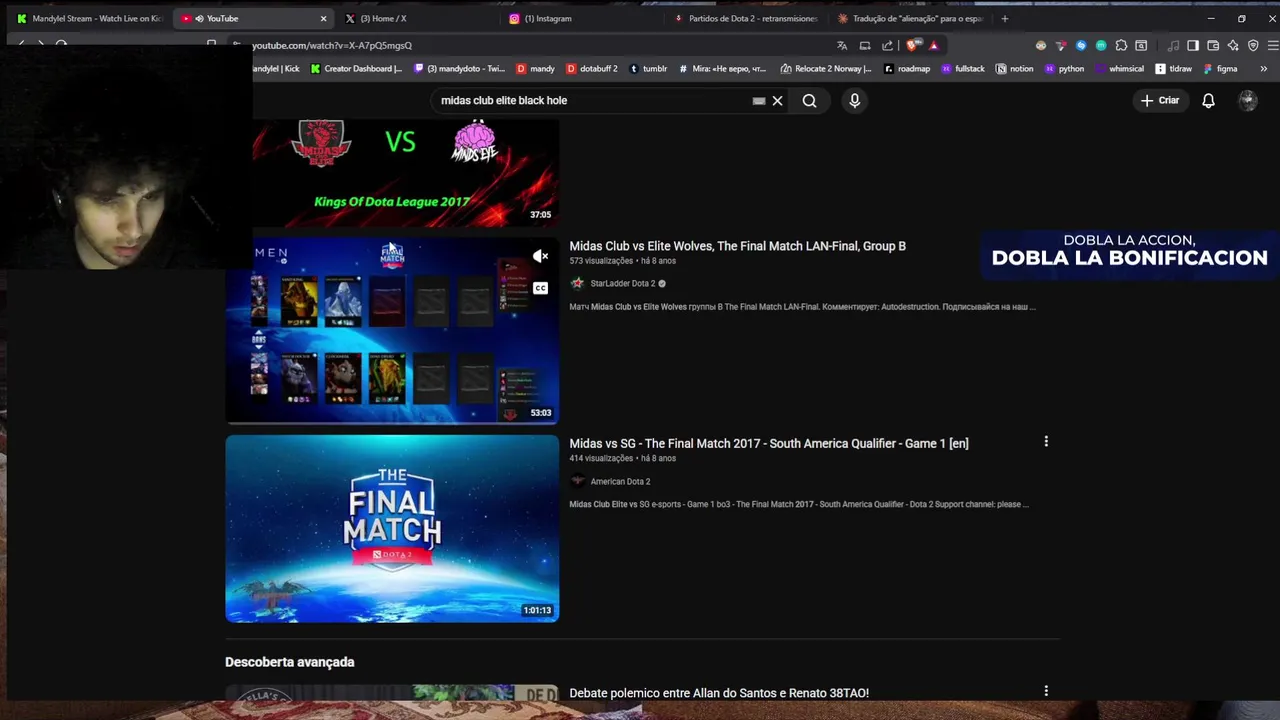
Task: Switch to Tradução de alienação tab
Action: [x=910, y=18]
